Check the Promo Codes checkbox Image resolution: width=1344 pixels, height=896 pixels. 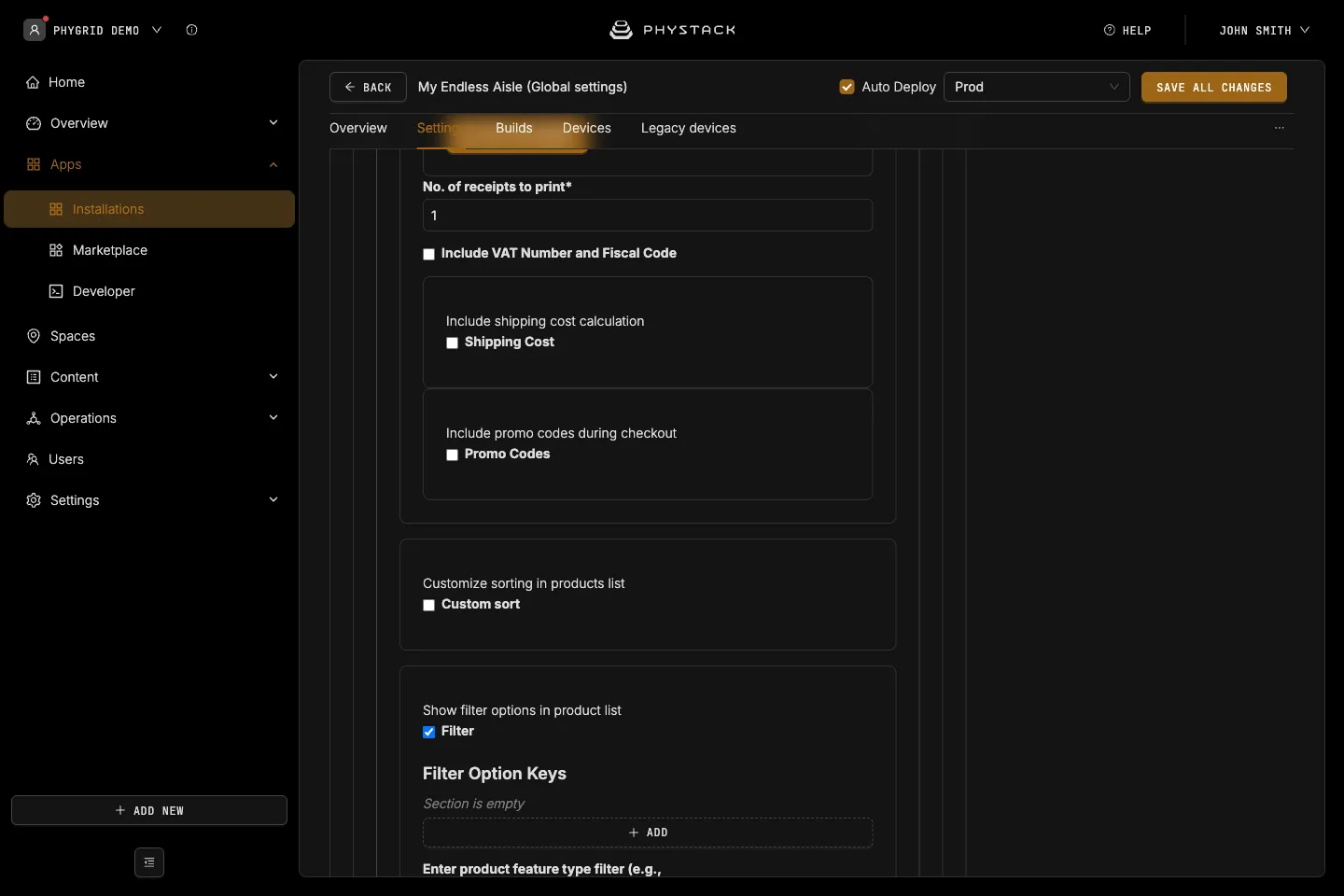[x=453, y=455]
